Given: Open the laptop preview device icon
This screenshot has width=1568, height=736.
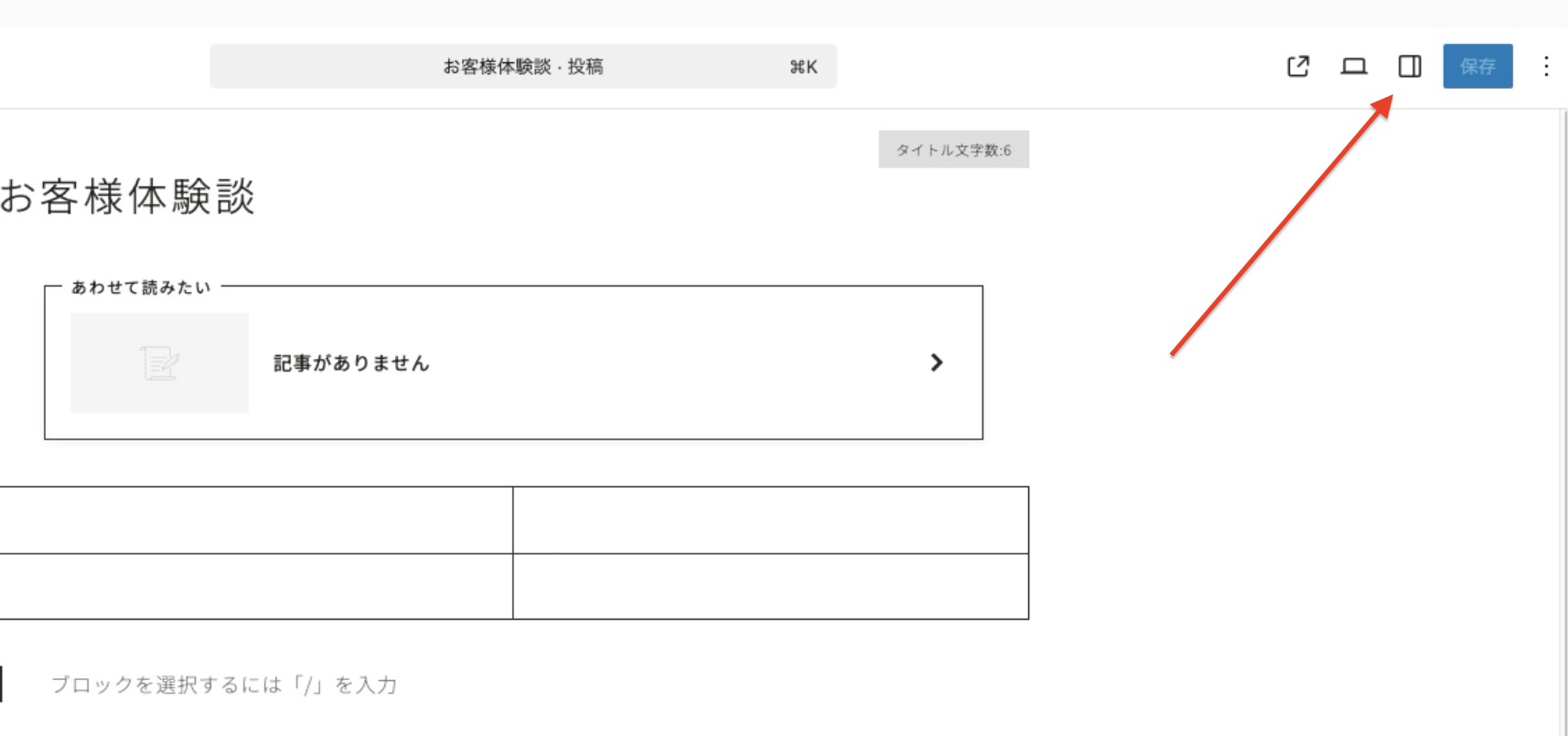Looking at the screenshot, I should [x=1354, y=66].
